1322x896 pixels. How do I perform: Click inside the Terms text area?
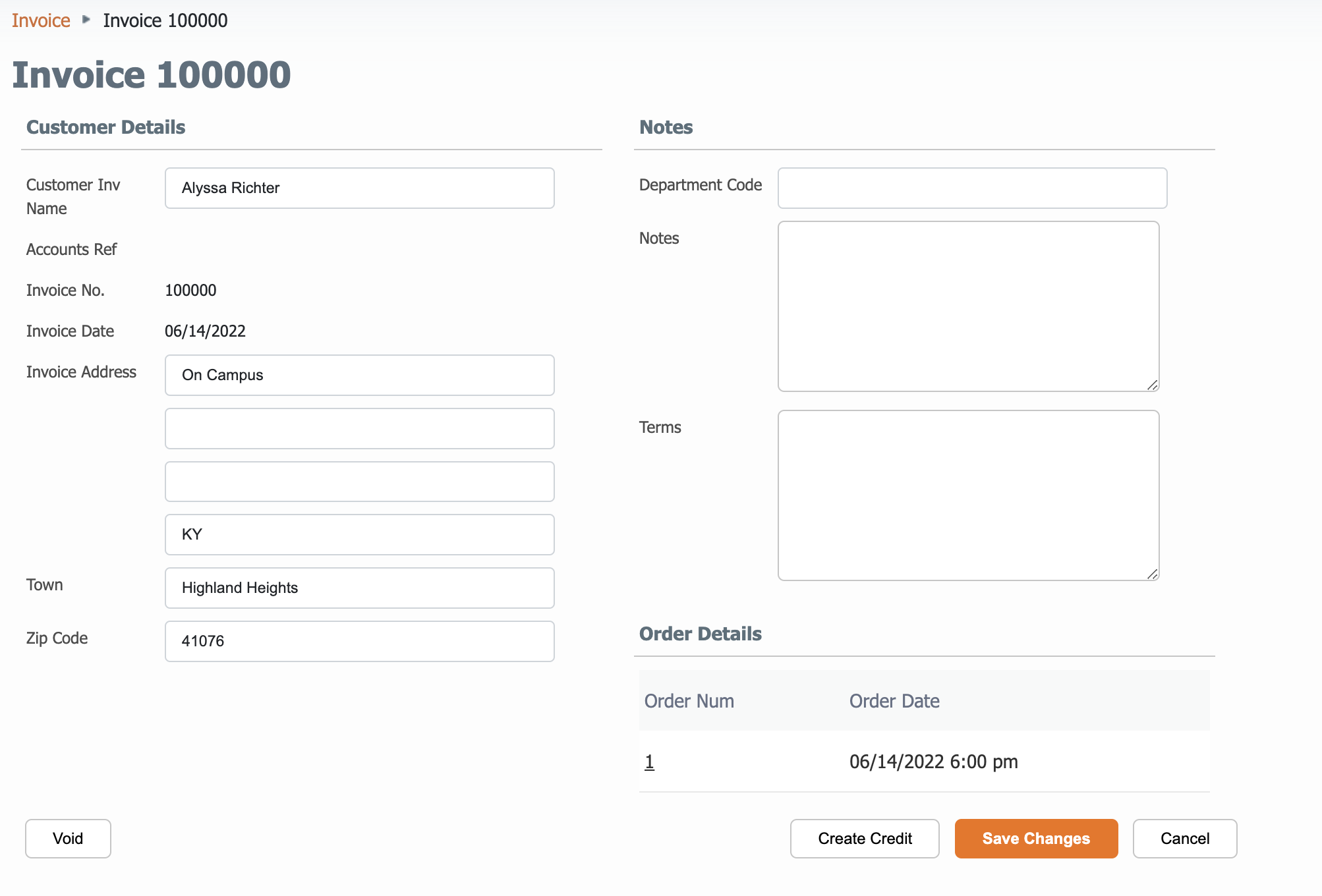pos(969,495)
